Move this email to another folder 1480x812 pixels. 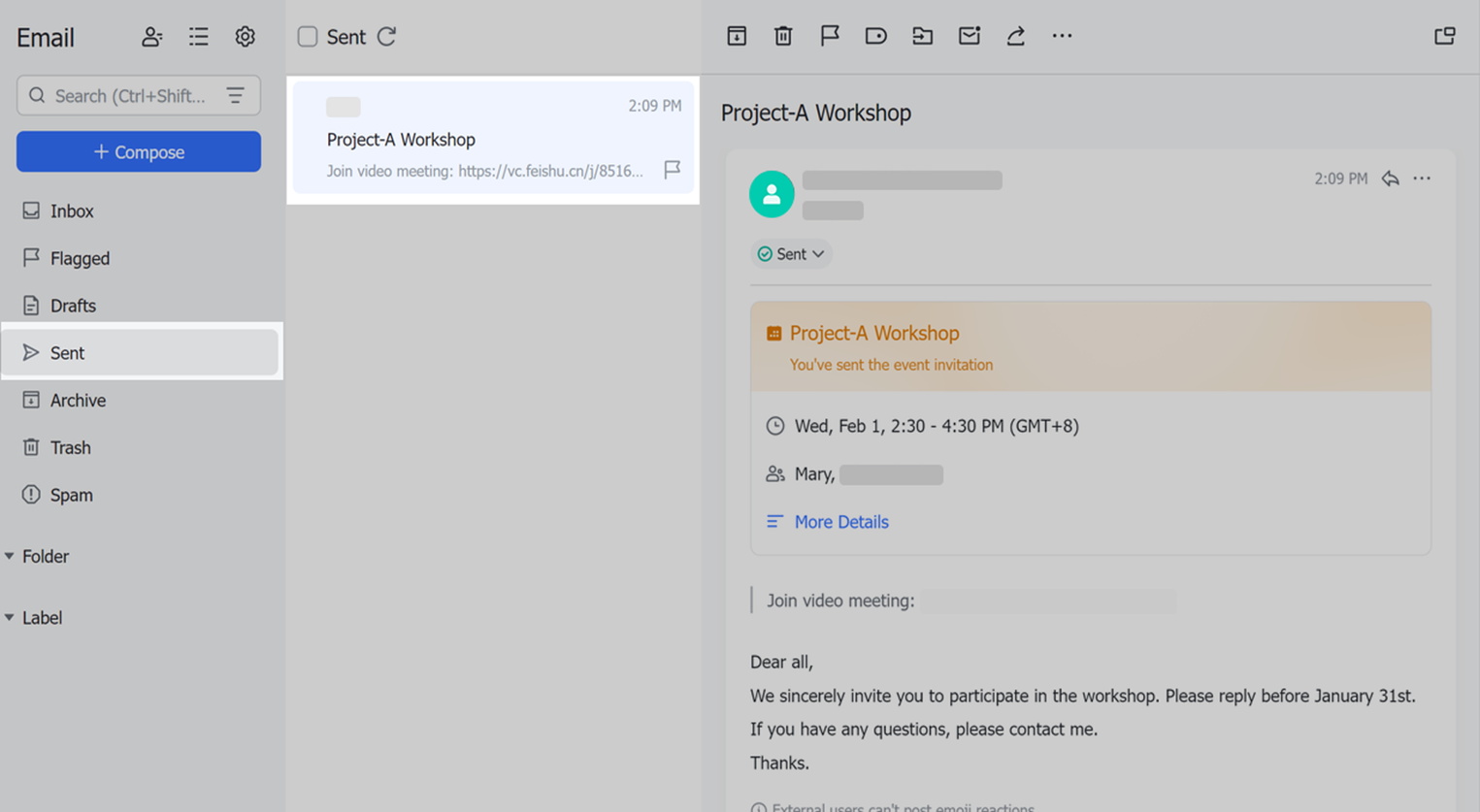pyautogui.click(x=922, y=36)
